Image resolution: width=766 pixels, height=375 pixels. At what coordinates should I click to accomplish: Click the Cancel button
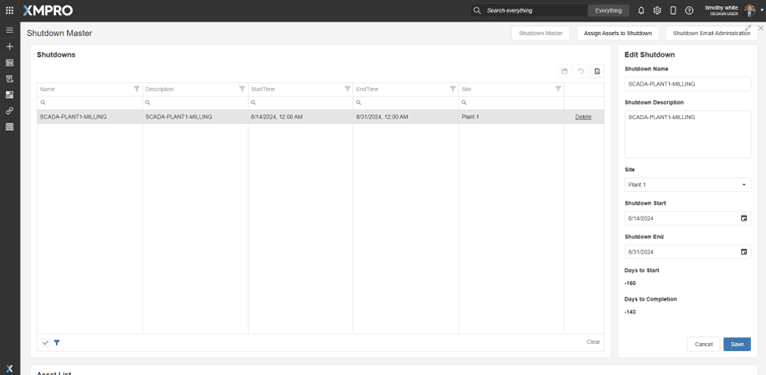click(x=703, y=344)
